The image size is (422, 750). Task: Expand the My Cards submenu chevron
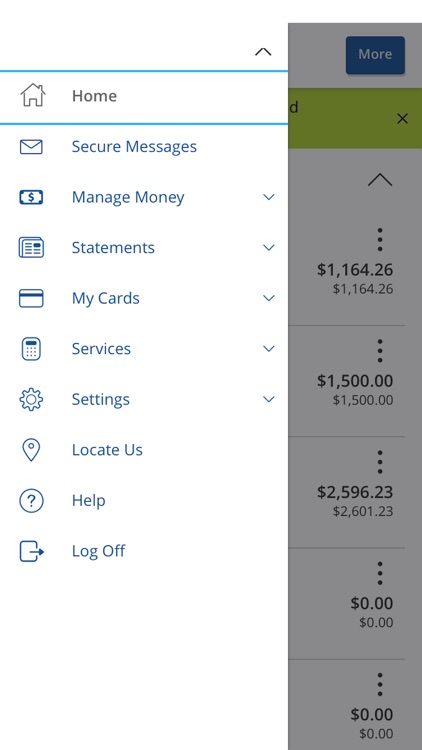(x=269, y=298)
